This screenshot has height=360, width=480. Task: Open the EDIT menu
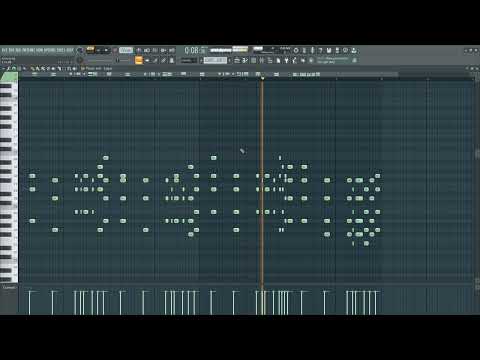point(11,50)
